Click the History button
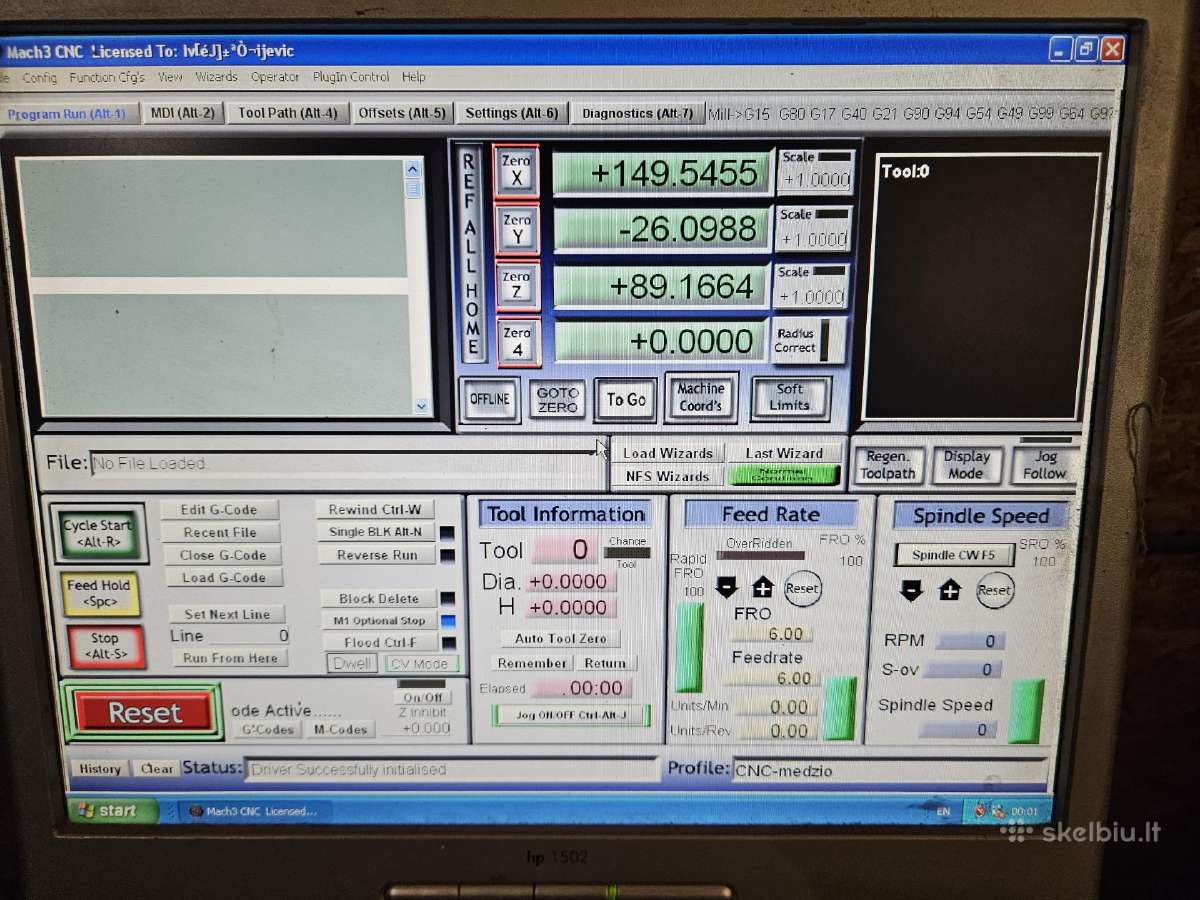 point(100,769)
